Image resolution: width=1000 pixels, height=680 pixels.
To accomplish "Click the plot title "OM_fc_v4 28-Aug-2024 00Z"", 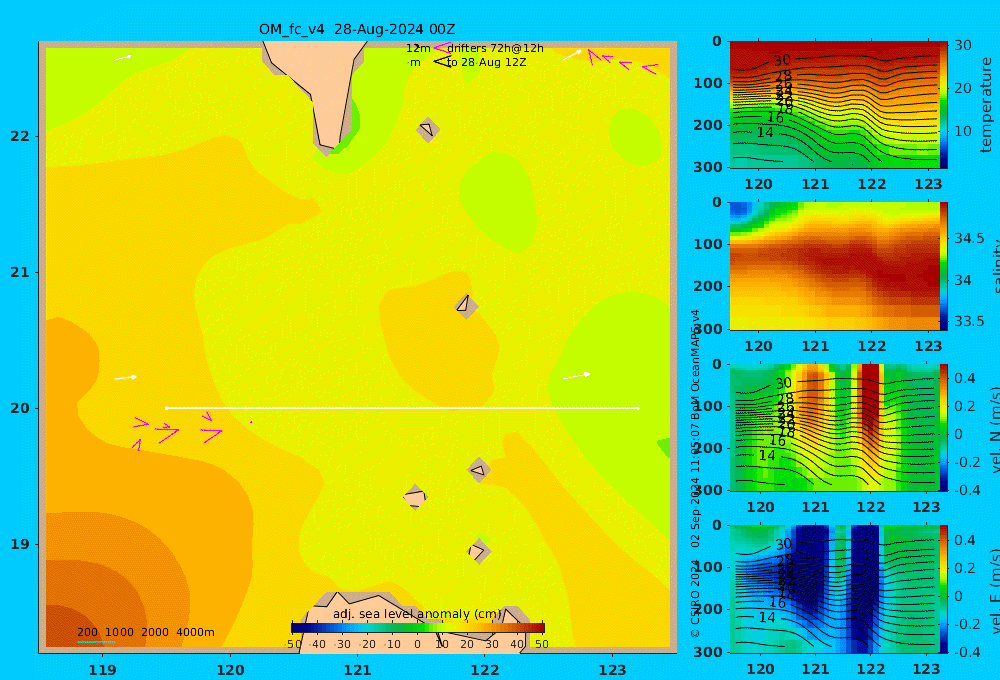I will pyautogui.click(x=357, y=29).
